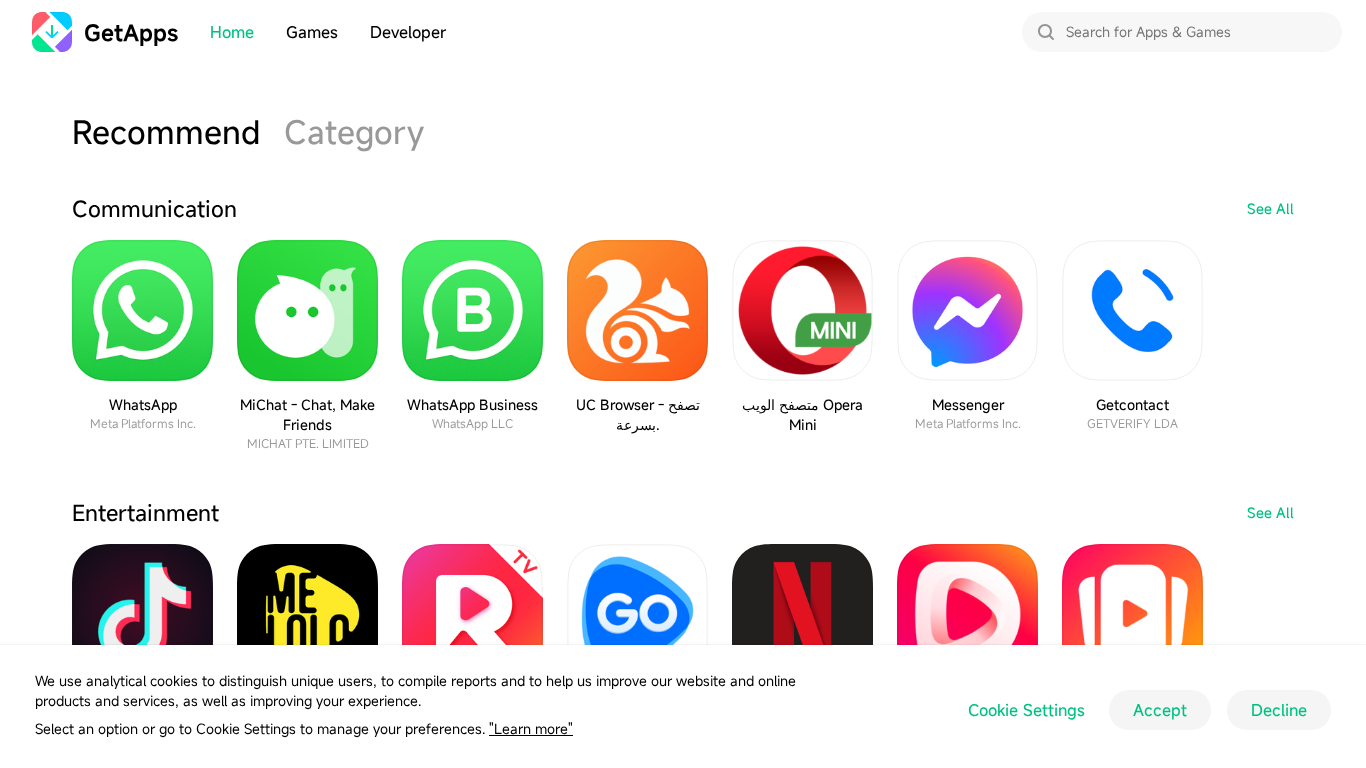Select the WhatsApp Business icon
This screenshot has width=1366, height=768.
click(472, 310)
